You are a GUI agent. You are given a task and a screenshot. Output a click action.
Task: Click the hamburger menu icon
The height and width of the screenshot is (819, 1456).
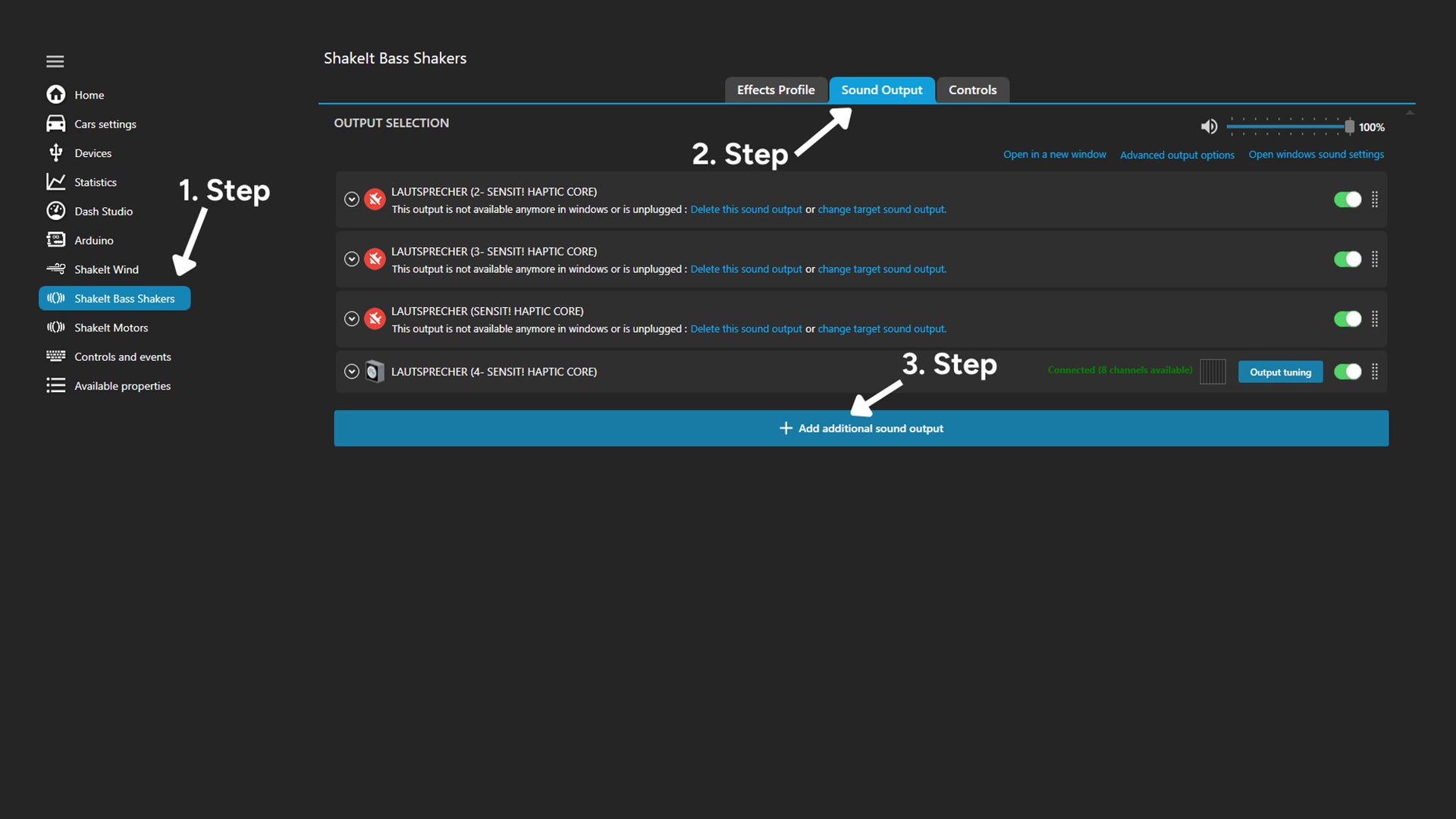(x=55, y=61)
